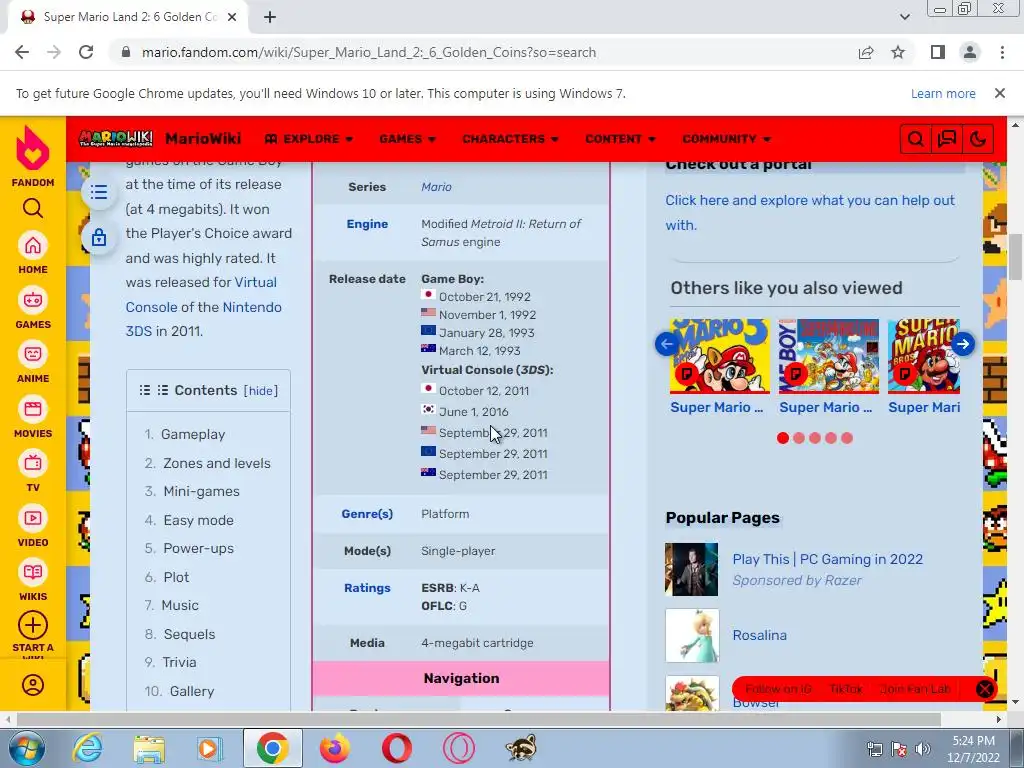
Task: Click the portal help link text
Action: click(810, 212)
